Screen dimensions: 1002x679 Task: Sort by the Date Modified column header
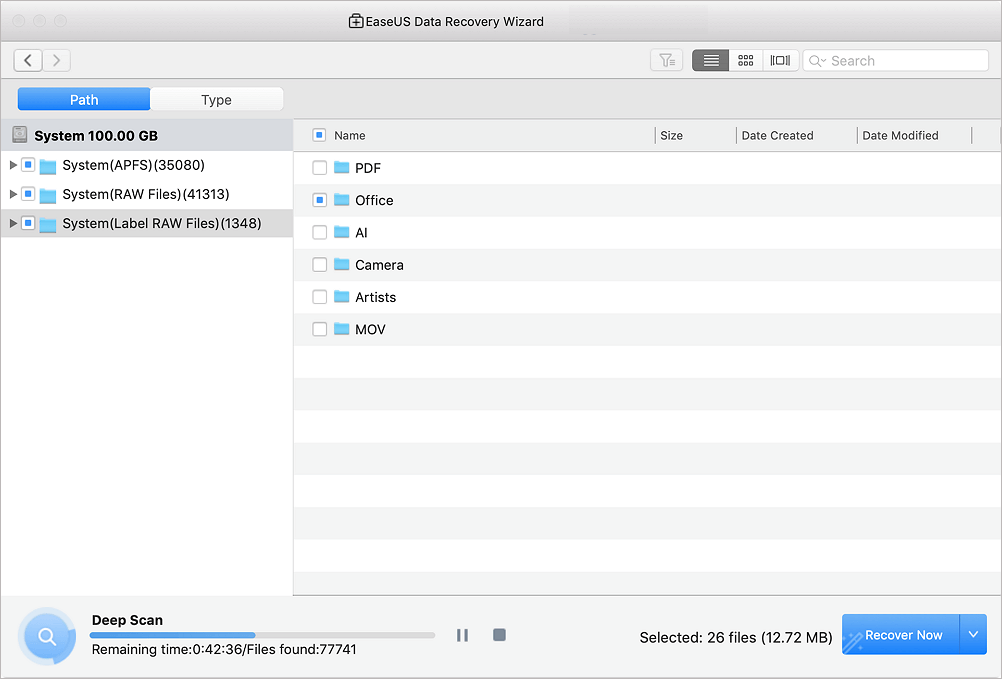900,135
